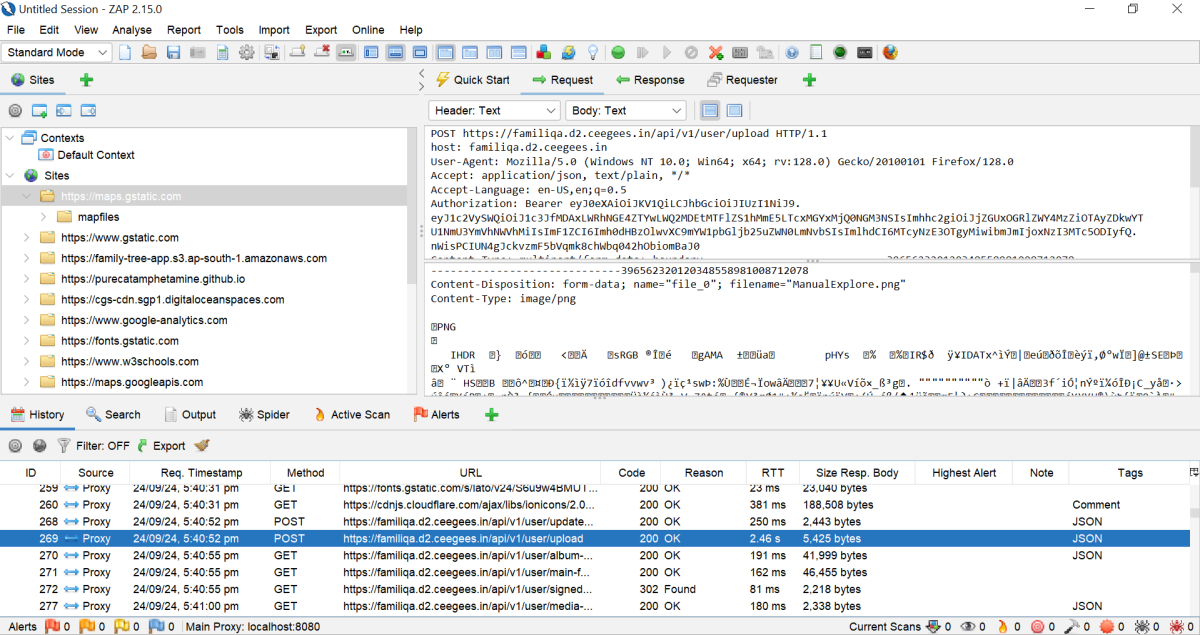
Task: Switch to the Quick Start tab
Action: (471, 80)
